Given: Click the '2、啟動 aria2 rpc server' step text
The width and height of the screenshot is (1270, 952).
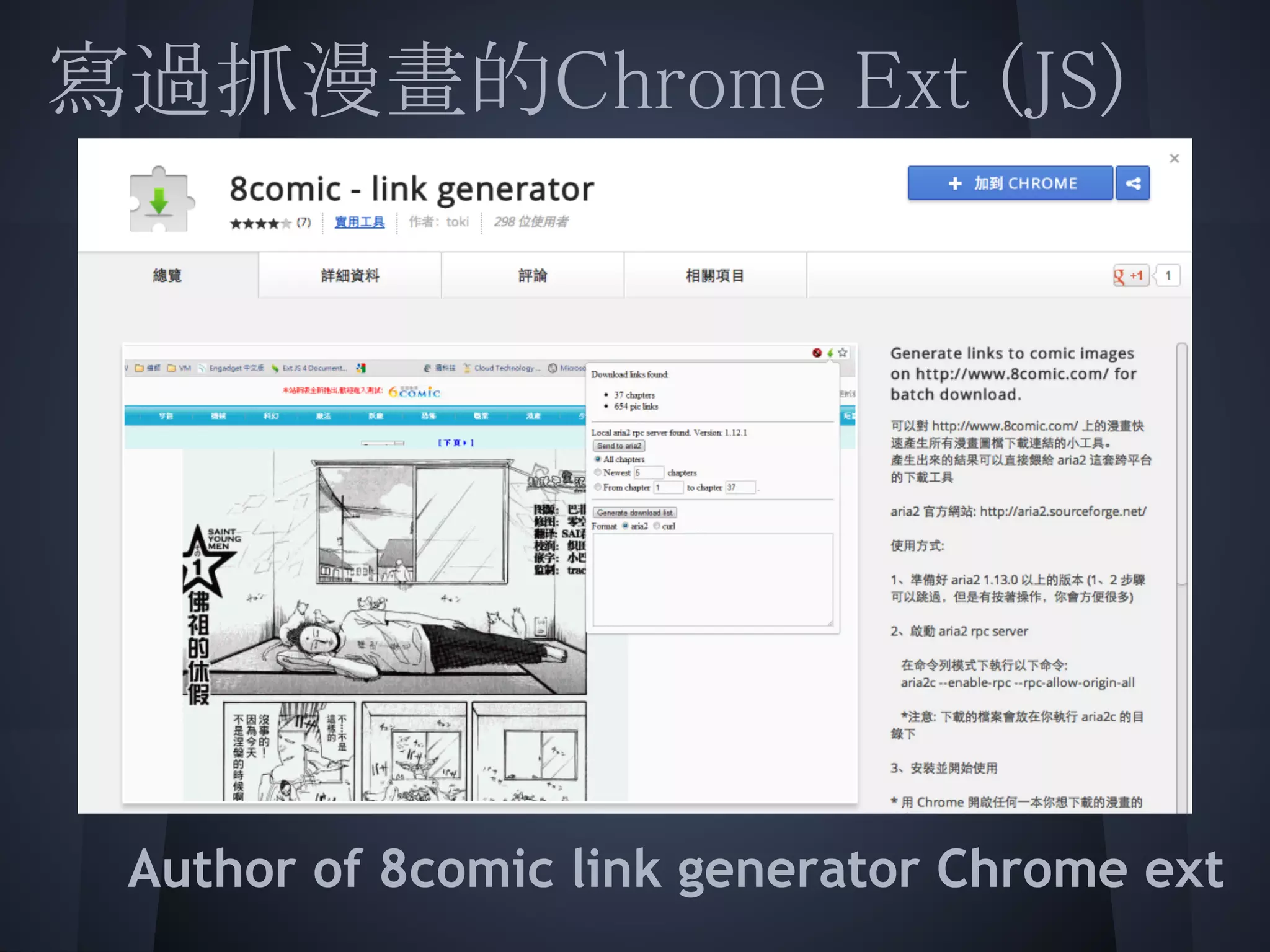Looking at the screenshot, I should point(959,631).
